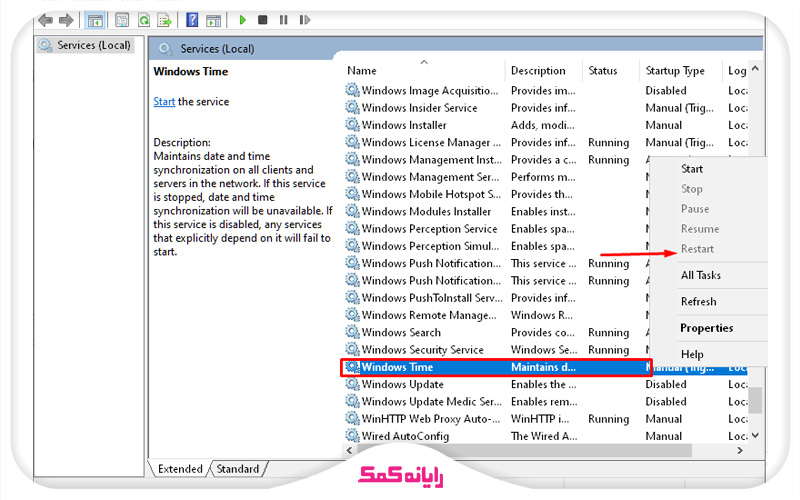This screenshot has height=500, width=800.
Task: Open Help using the blue question mark icon
Action: click(190, 20)
